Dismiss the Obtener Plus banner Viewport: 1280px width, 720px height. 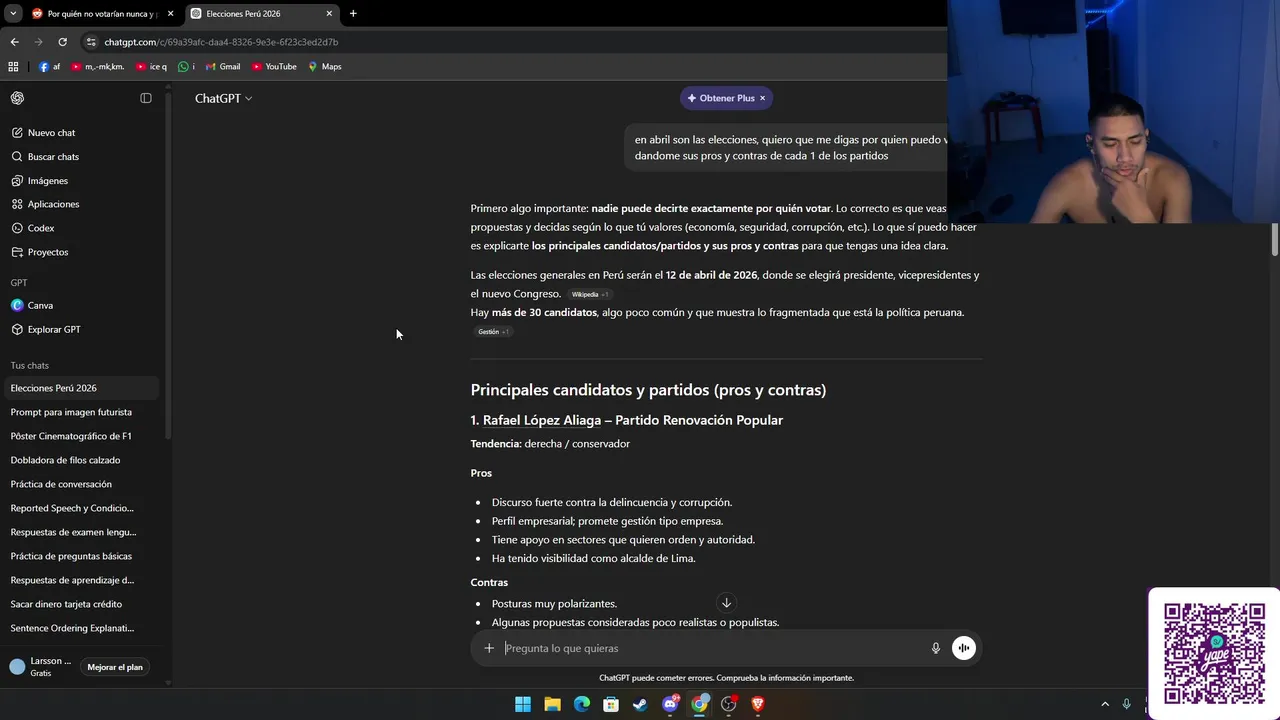[762, 98]
